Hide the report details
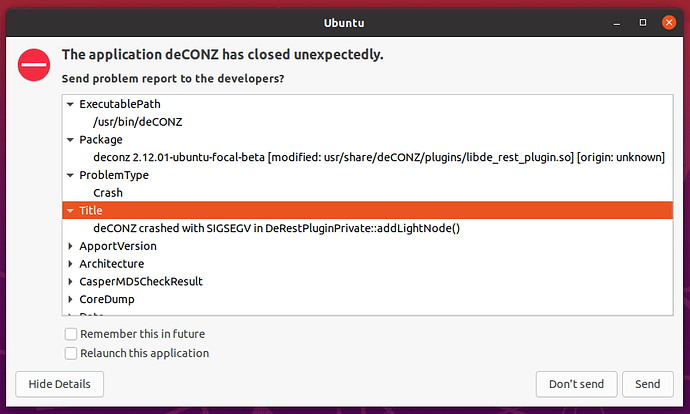This screenshot has width=690, height=414. 59,384
